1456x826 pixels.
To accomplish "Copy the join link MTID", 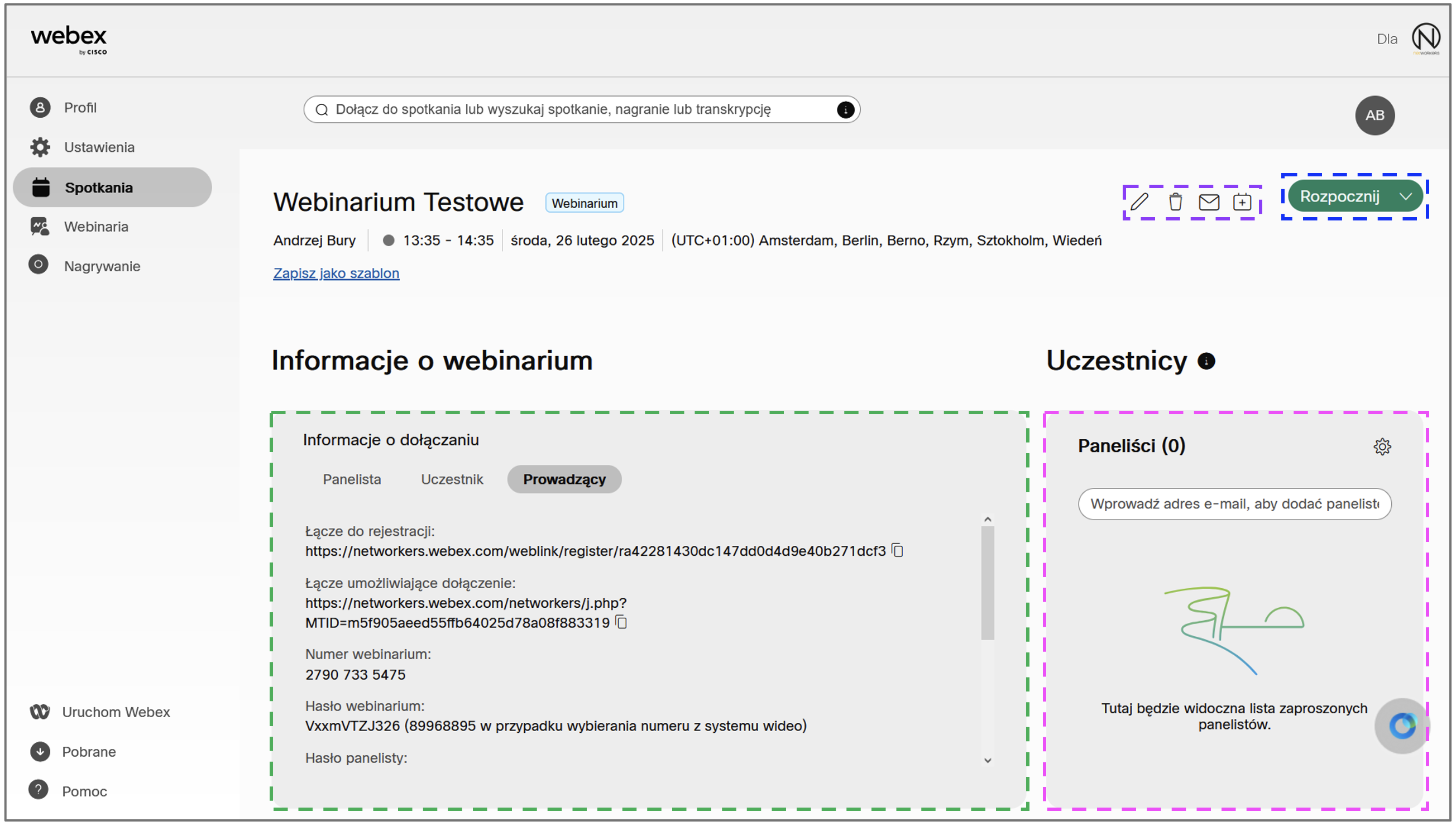I will click(x=622, y=623).
